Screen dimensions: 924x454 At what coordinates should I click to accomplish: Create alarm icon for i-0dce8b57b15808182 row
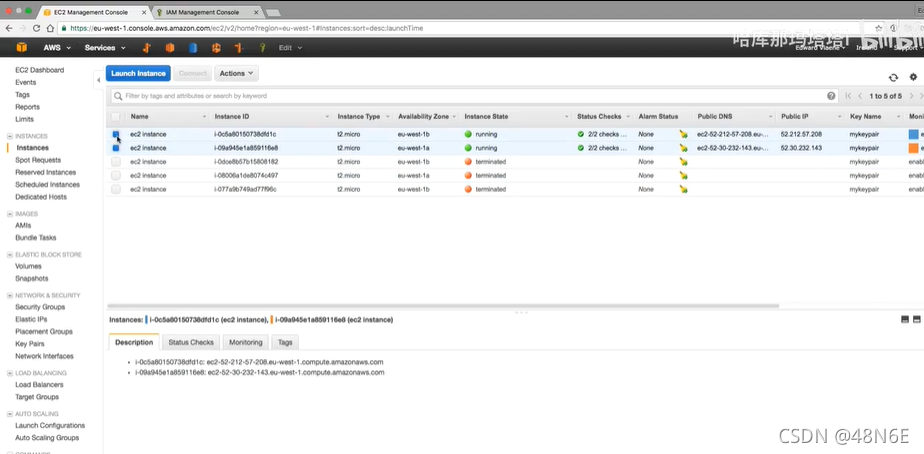click(683, 162)
